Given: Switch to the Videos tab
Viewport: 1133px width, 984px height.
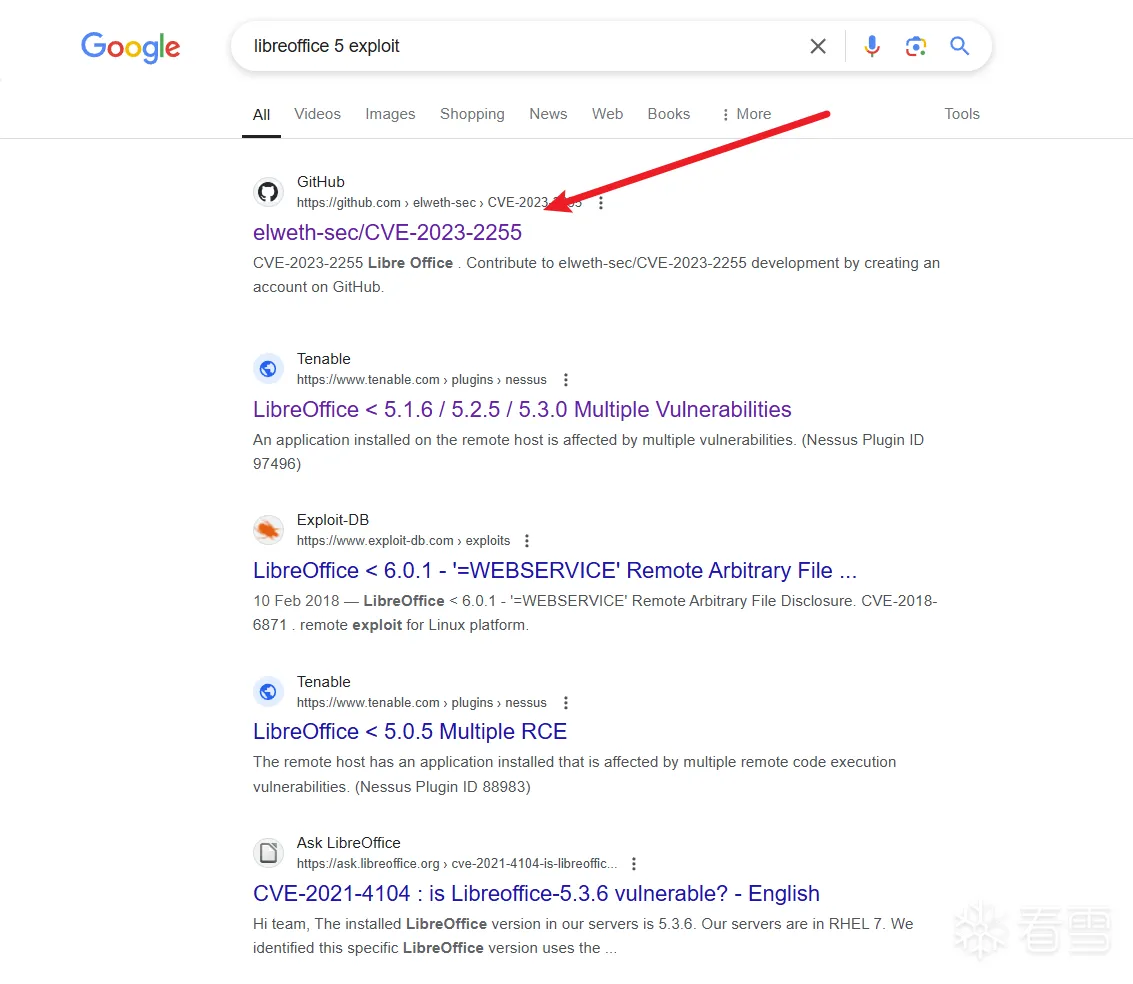Looking at the screenshot, I should 318,114.
